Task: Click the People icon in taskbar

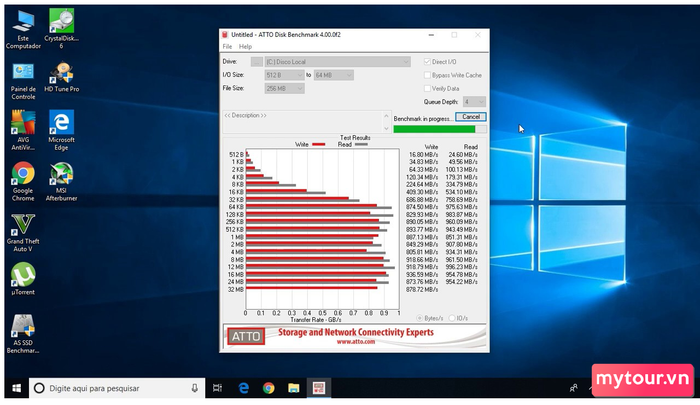Action: (574, 388)
